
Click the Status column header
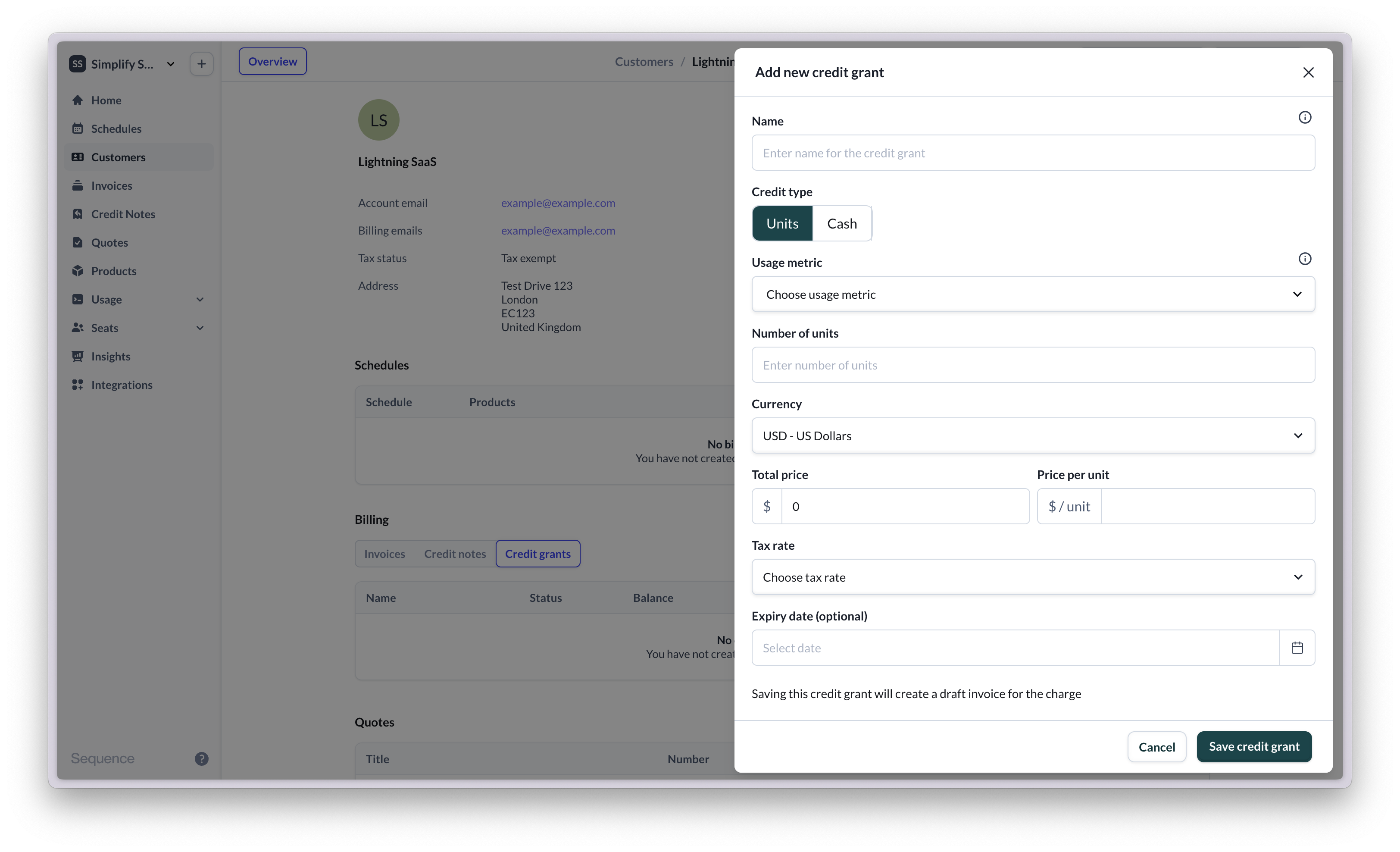point(545,597)
